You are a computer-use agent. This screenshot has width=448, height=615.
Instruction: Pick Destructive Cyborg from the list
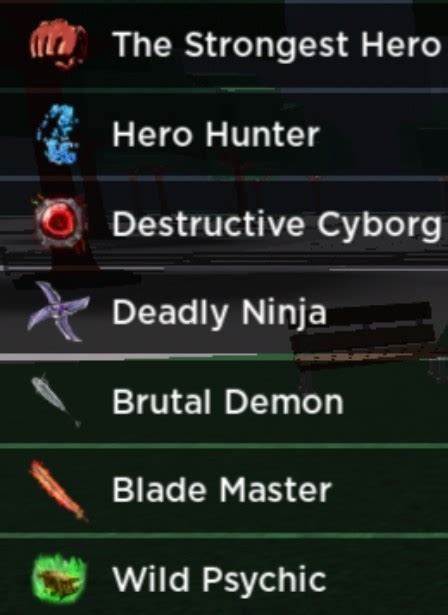click(277, 224)
